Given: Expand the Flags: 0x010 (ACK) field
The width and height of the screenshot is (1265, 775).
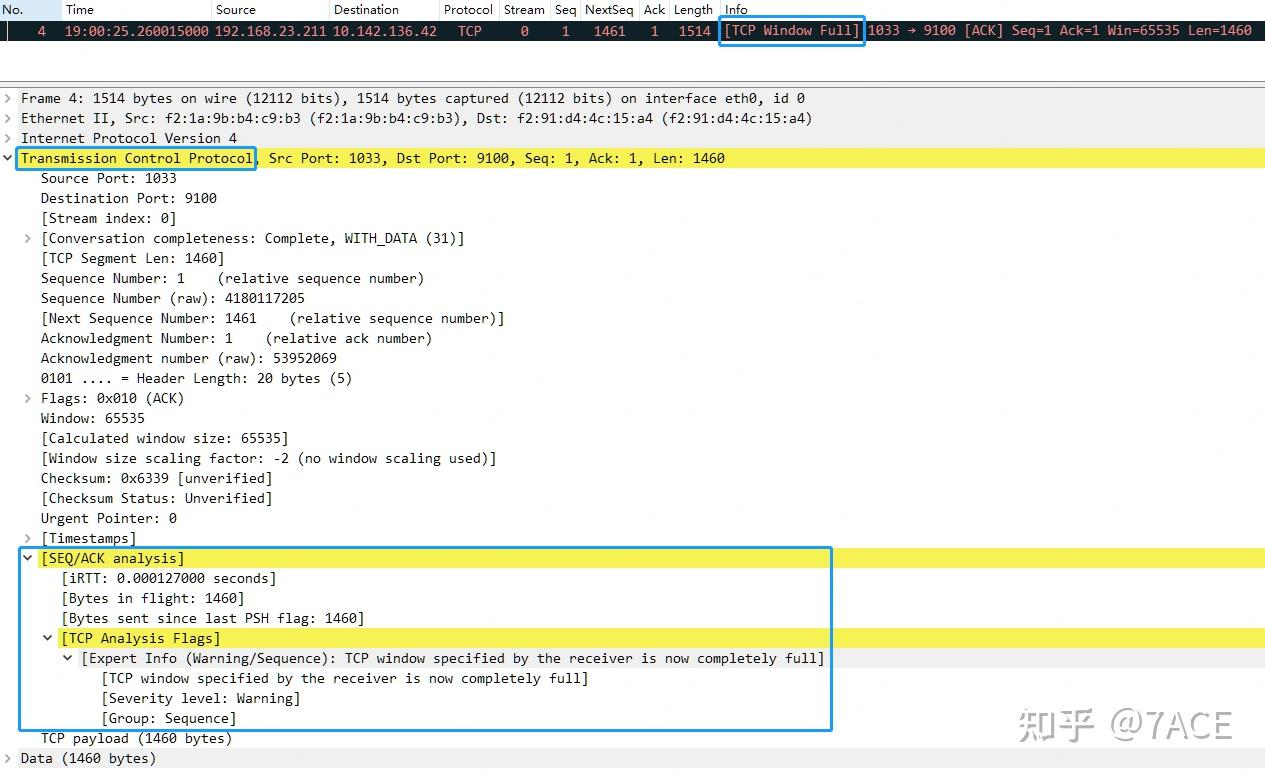Looking at the screenshot, I should 28,398.
